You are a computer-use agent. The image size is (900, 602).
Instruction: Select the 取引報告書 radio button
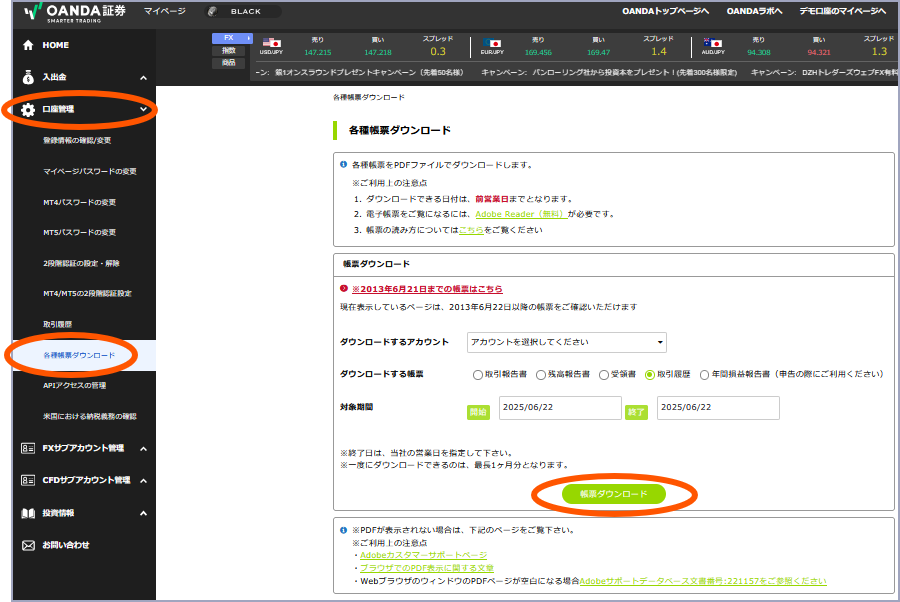click(478, 375)
